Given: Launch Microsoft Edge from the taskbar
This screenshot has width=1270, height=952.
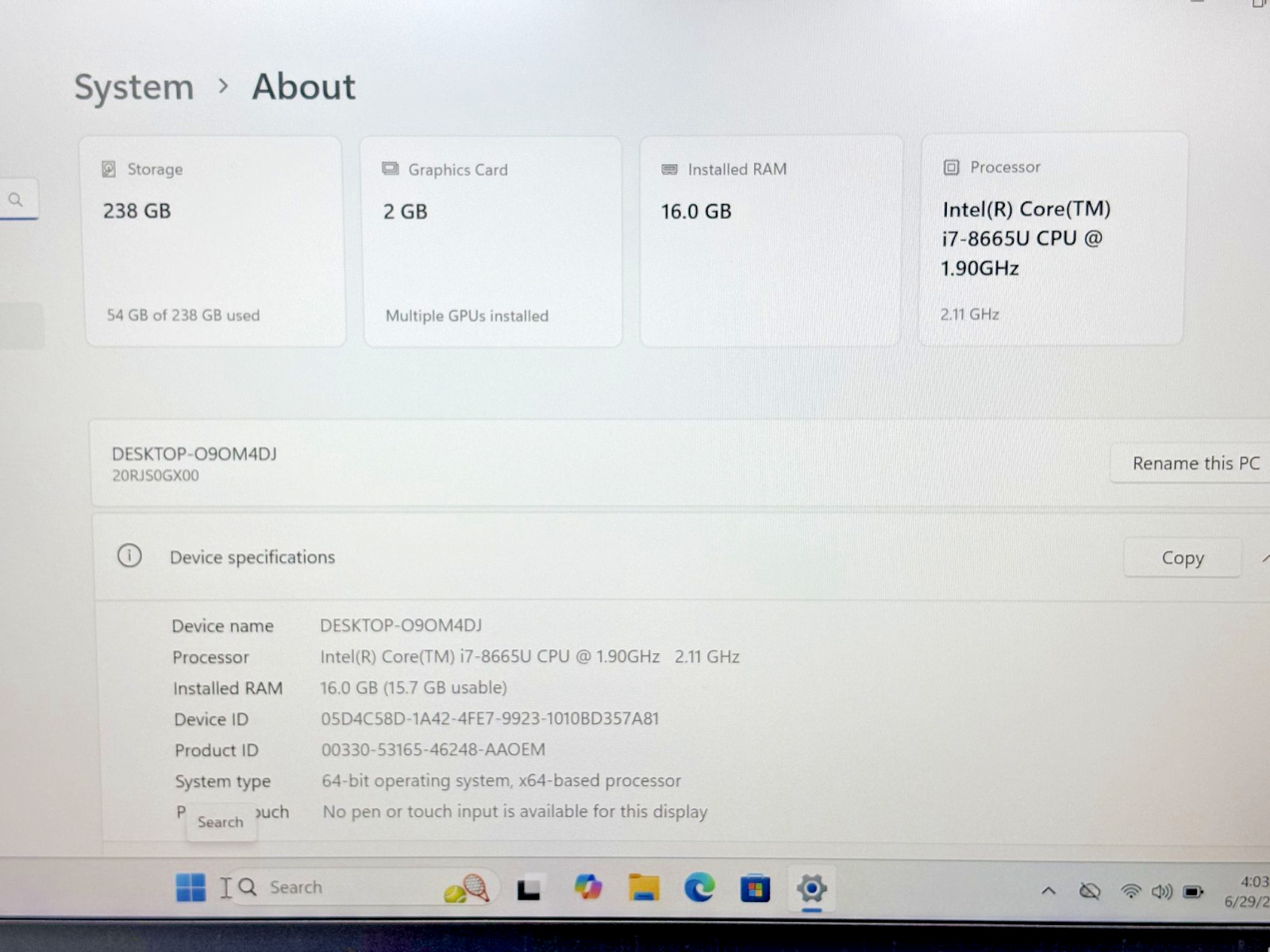Looking at the screenshot, I should tap(699, 888).
